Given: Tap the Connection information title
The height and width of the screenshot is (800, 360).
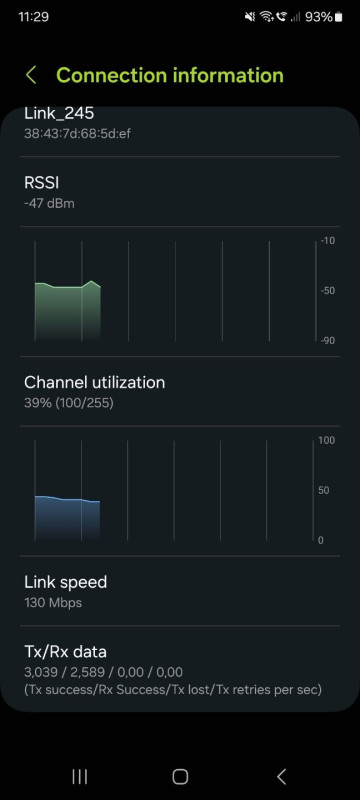Looking at the screenshot, I should pyautogui.click(x=170, y=75).
